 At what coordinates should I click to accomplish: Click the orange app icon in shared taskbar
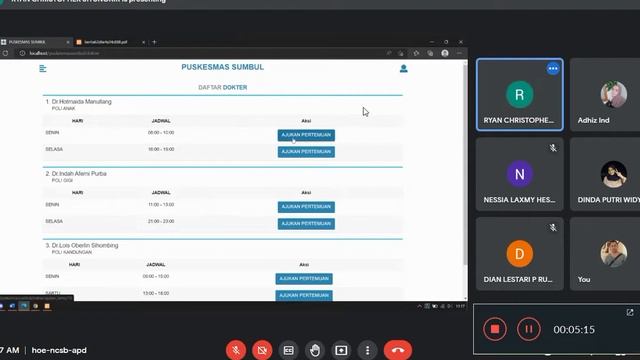pyautogui.click(x=47, y=306)
